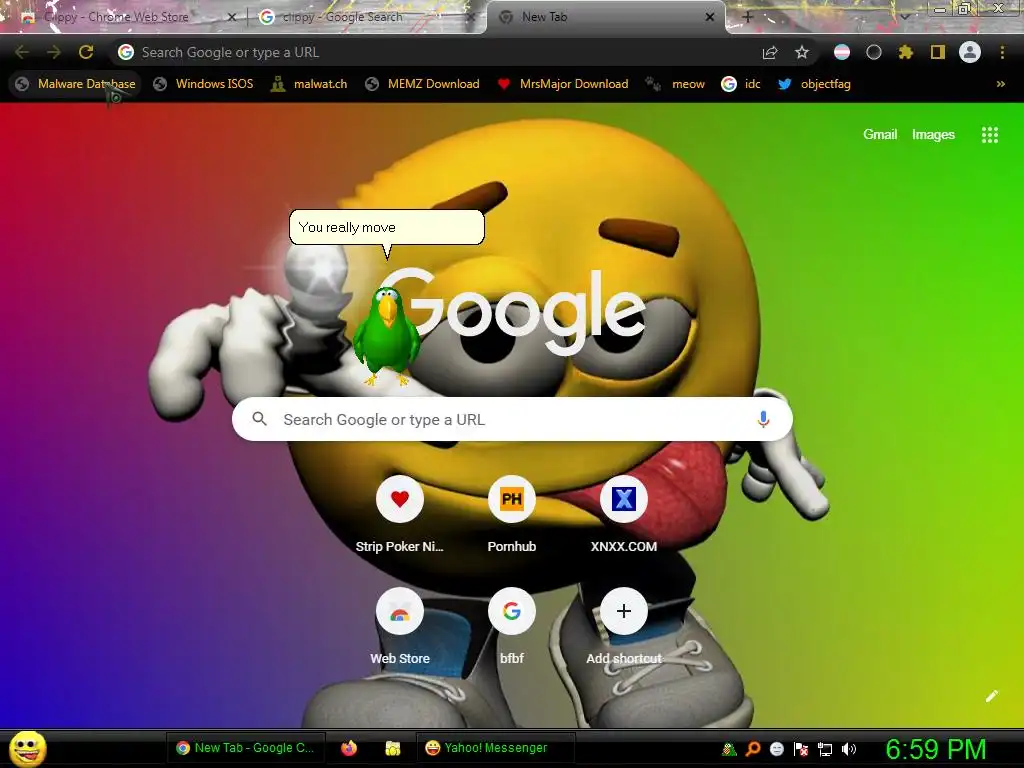1024x768 pixels.
Task: Go back using the back arrow
Action: pyautogui.click(x=22, y=52)
